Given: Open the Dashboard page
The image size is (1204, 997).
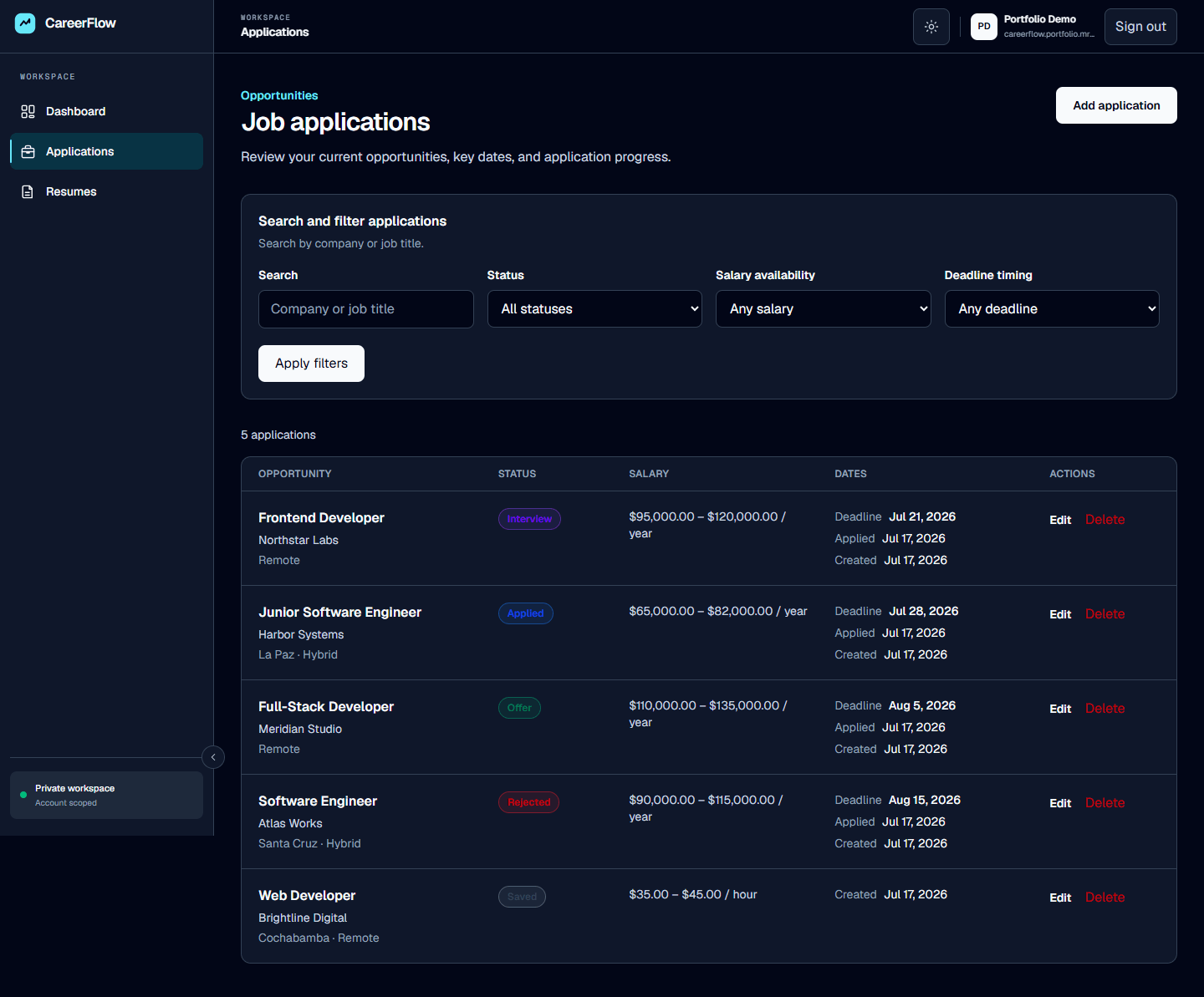Looking at the screenshot, I should pos(106,111).
